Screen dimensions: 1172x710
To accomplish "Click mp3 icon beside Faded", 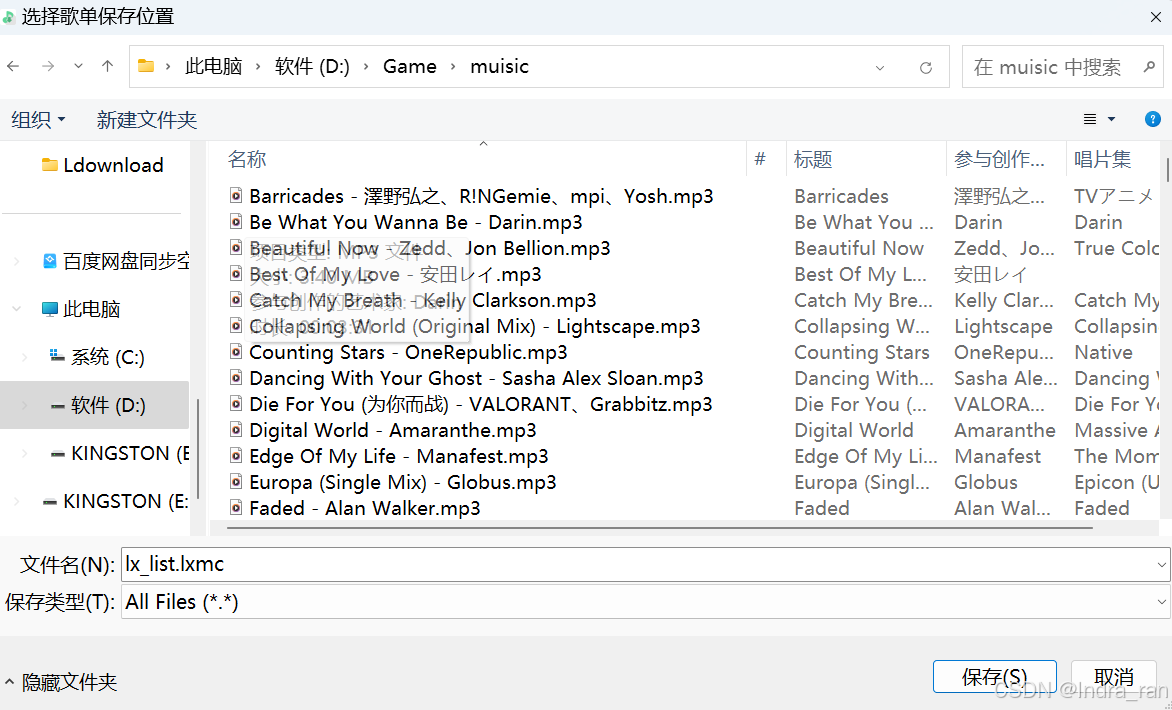I will click(x=235, y=508).
